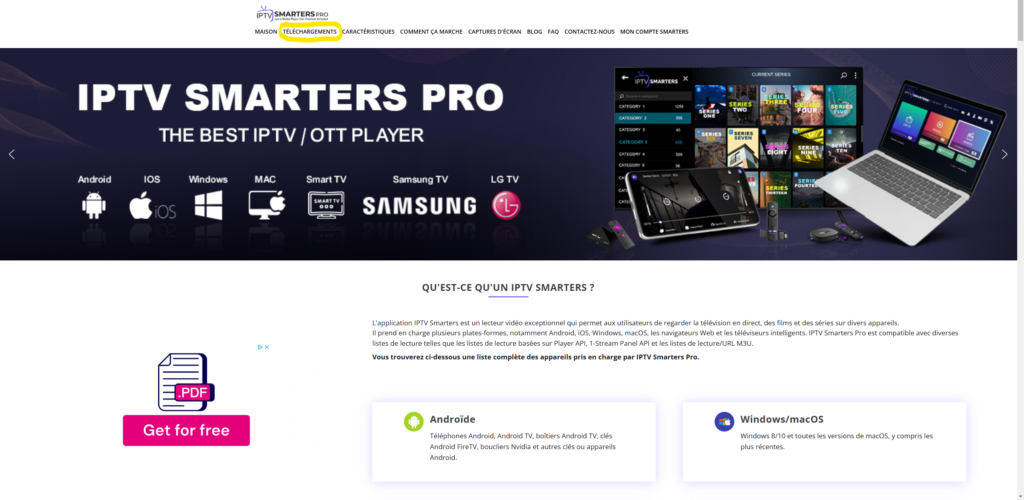Click the PDF document ad image

[185, 382]
